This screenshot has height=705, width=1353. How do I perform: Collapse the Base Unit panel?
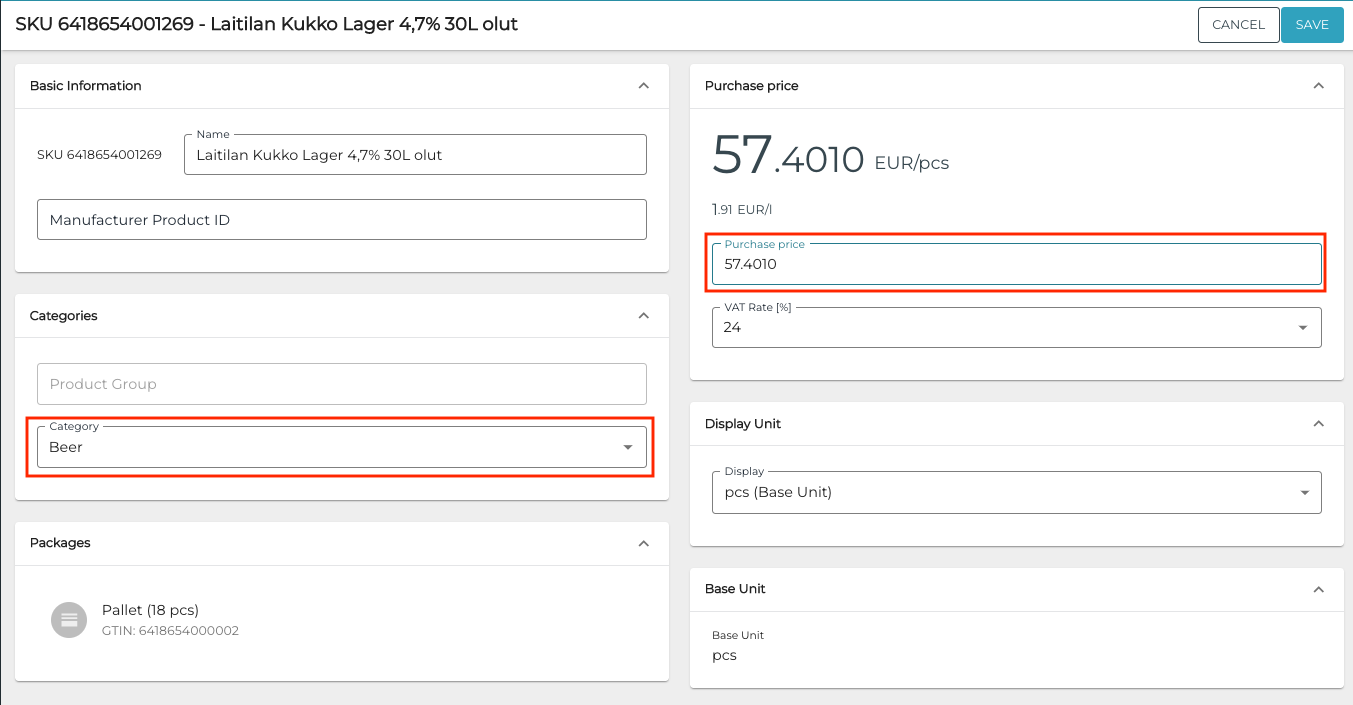coord(1318,589)
